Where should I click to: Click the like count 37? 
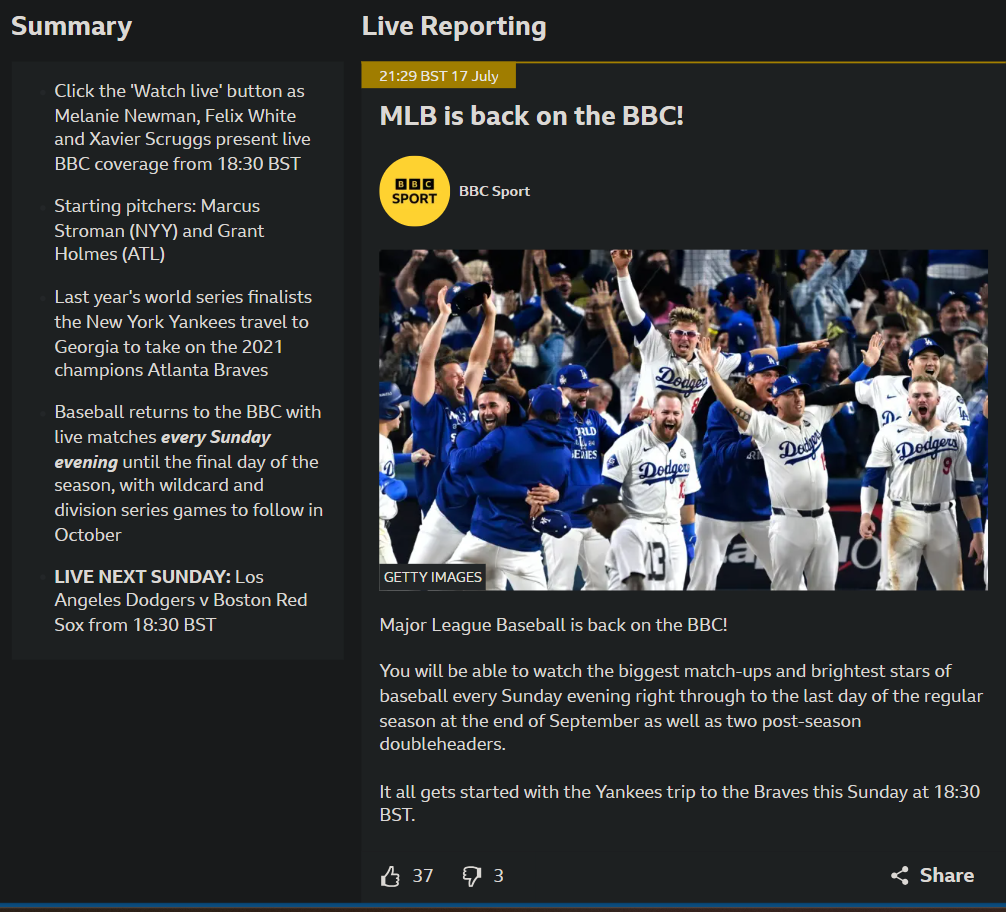[x=422, y=875]
